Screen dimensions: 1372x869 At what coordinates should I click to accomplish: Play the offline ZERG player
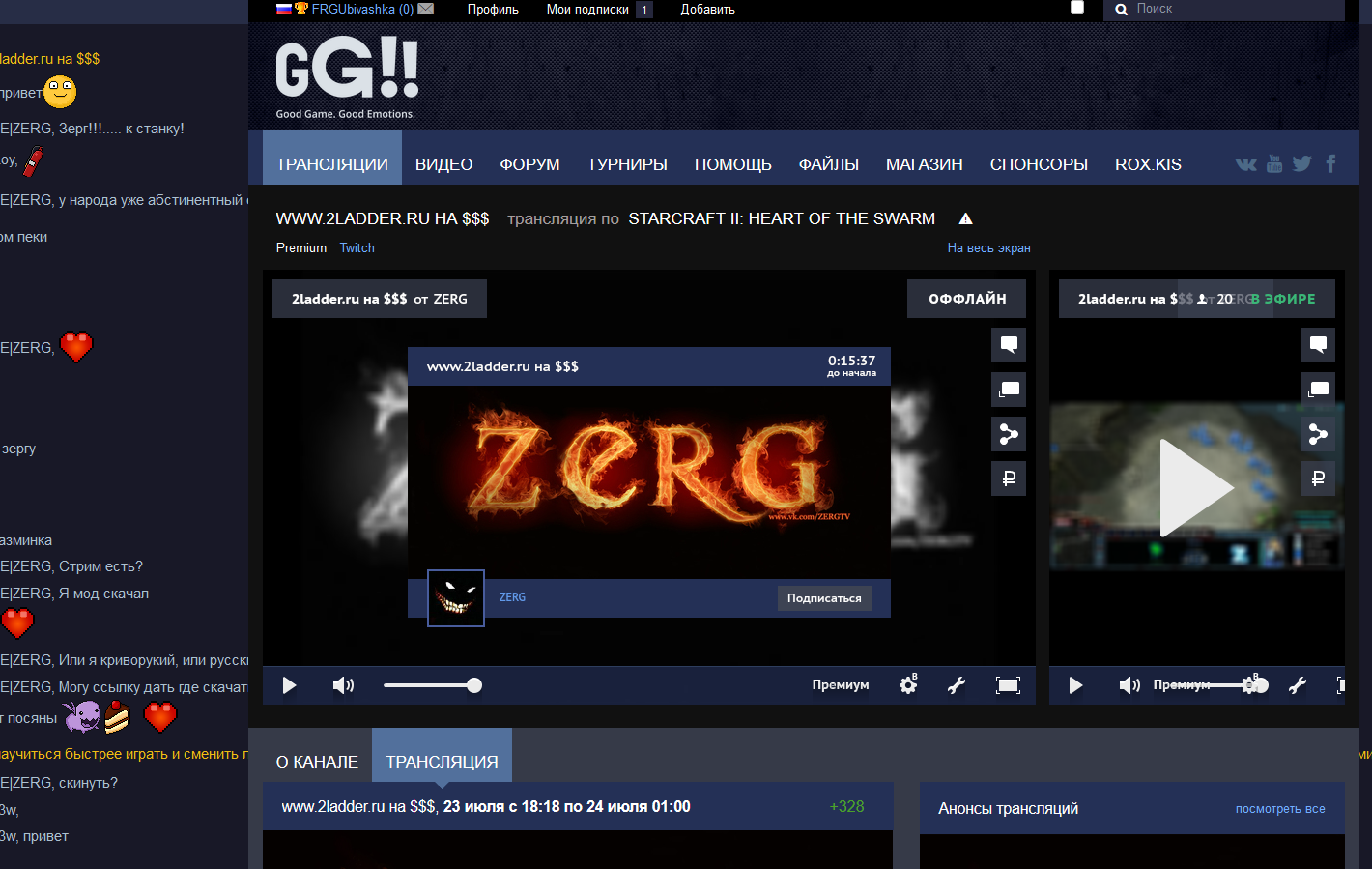pyautogui.click(x=289, y=685)
